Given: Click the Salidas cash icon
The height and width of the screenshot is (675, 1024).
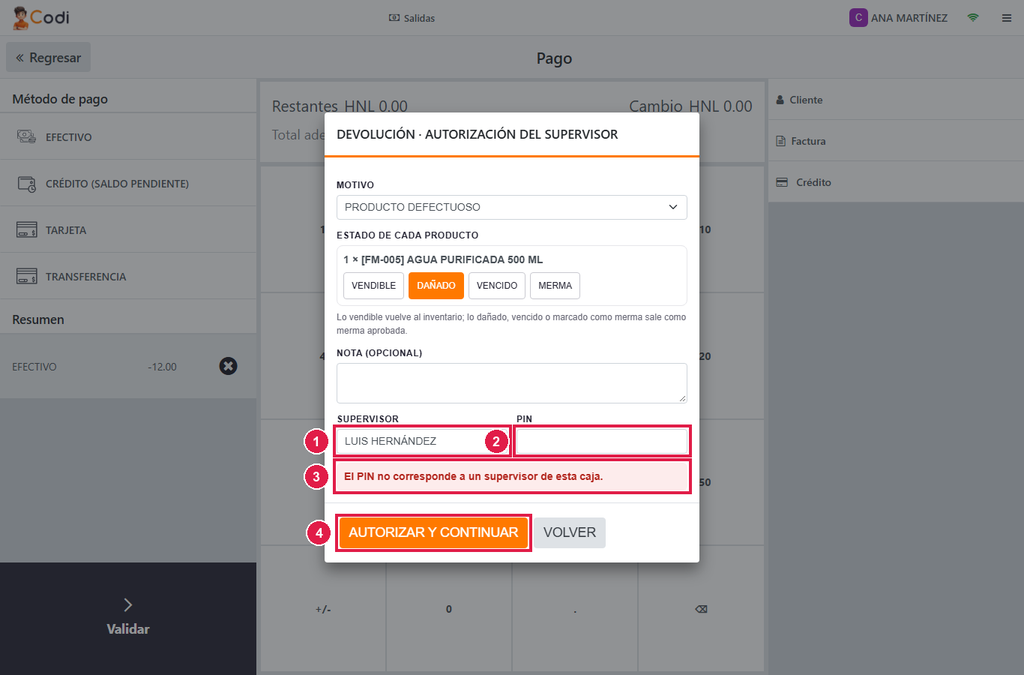Looking at the screenshot, I should coord(394,18).
